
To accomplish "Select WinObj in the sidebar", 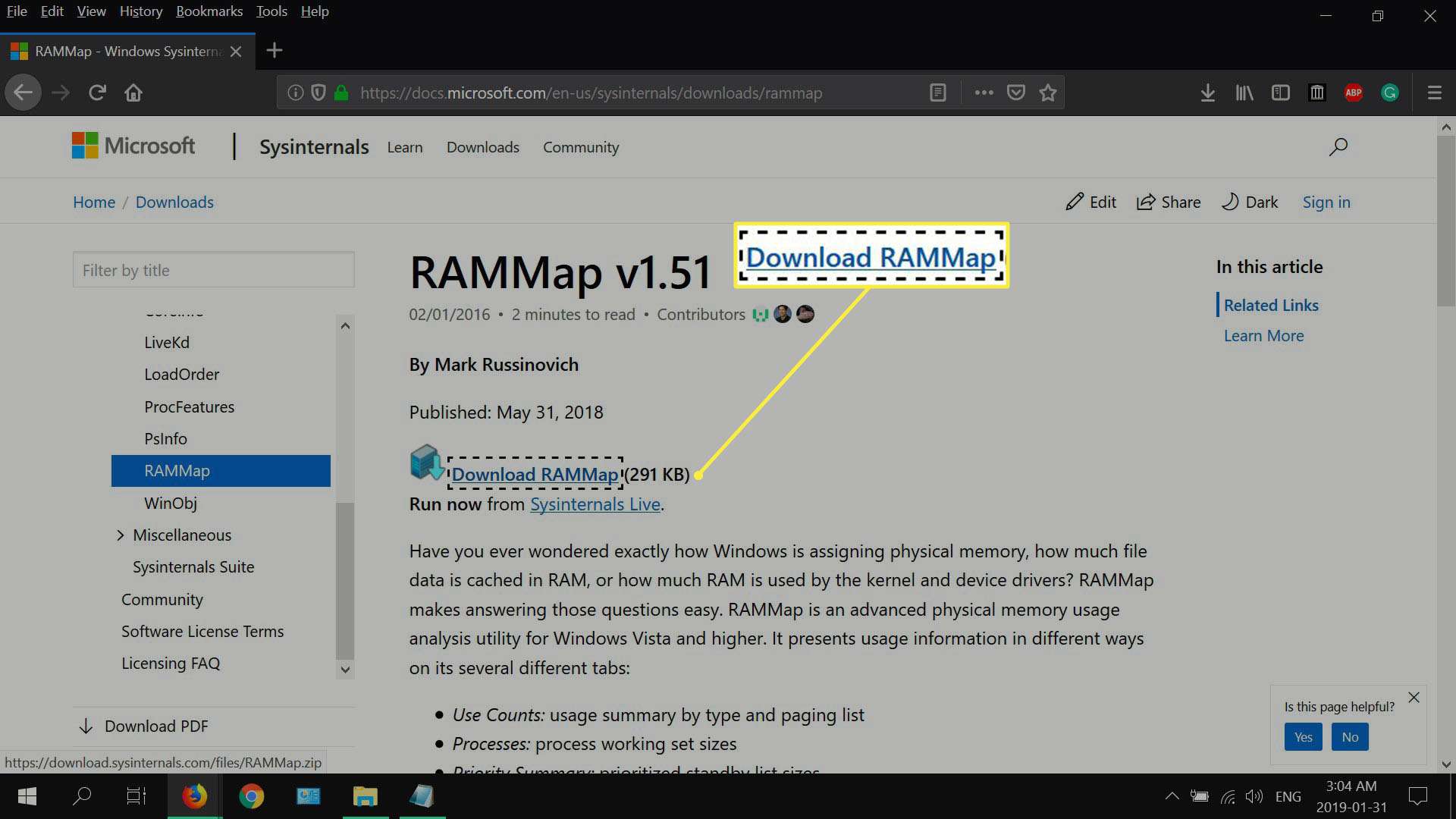I will click(171, 503).
